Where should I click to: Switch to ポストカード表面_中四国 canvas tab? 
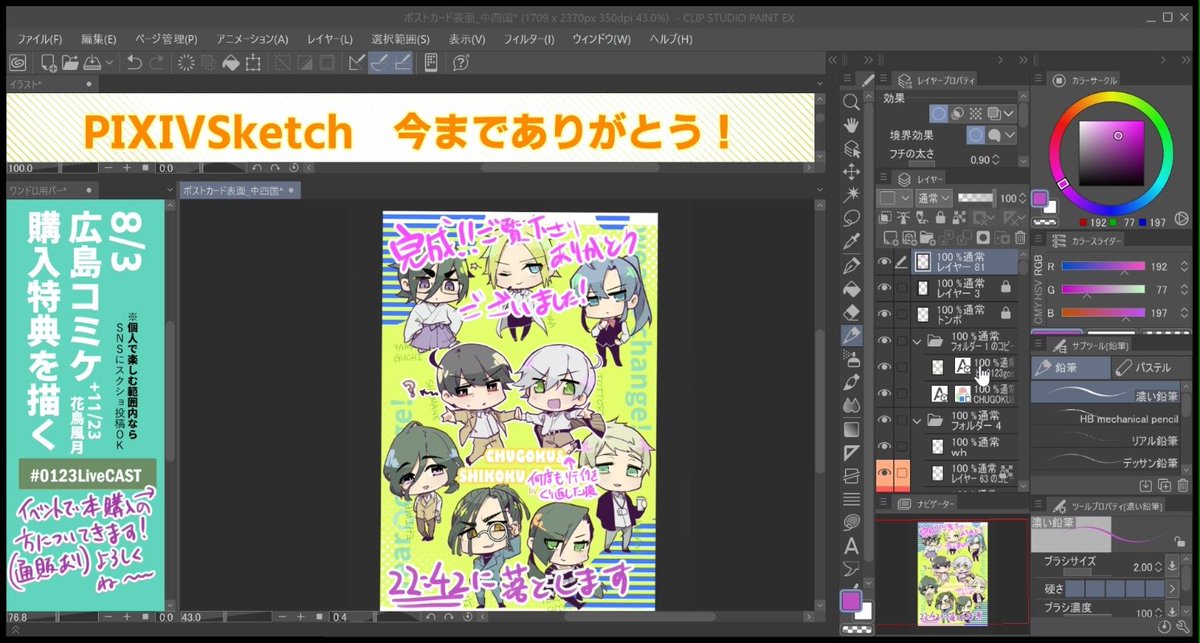(x=238, y=190)
